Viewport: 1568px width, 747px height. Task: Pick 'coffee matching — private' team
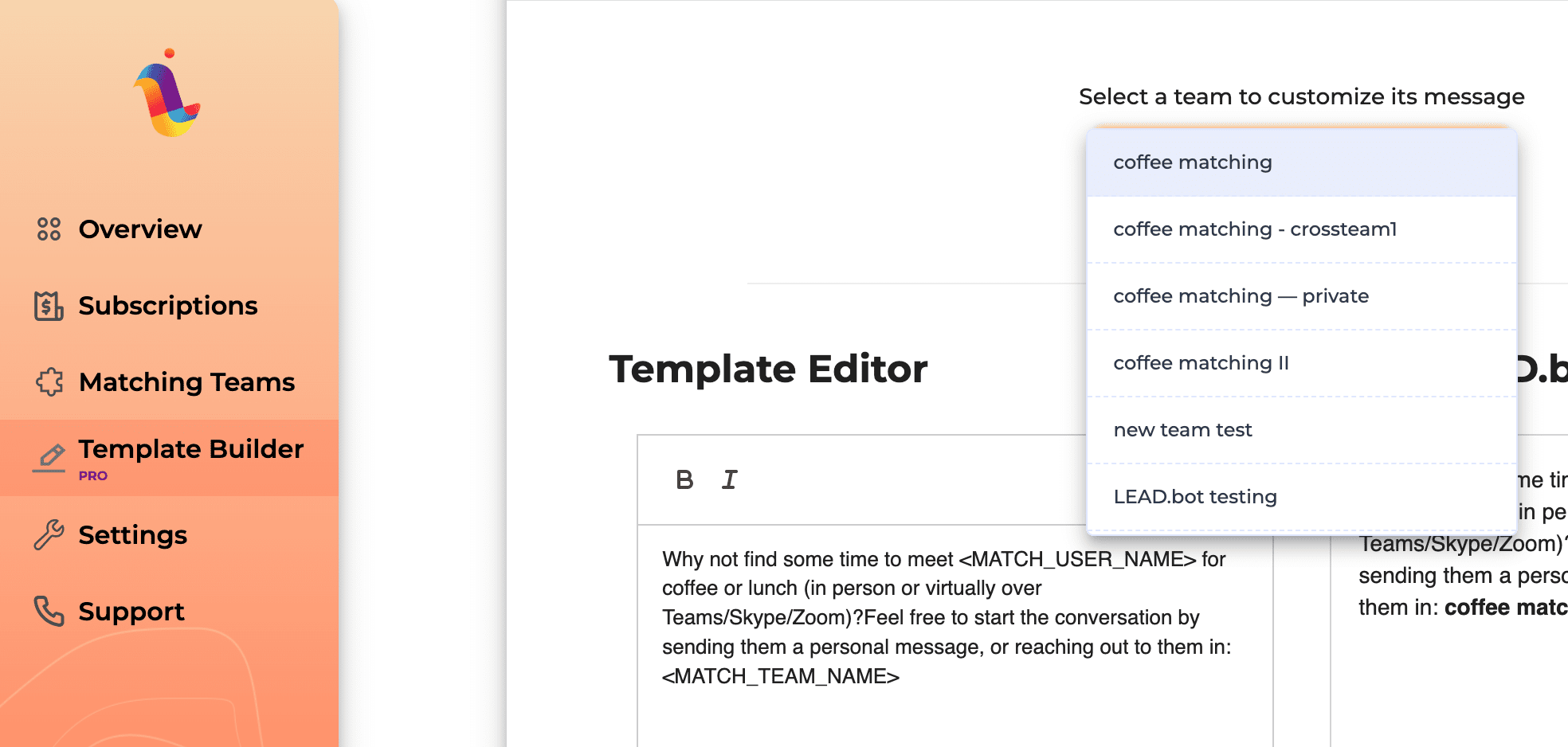click(x=1241, y=296)
